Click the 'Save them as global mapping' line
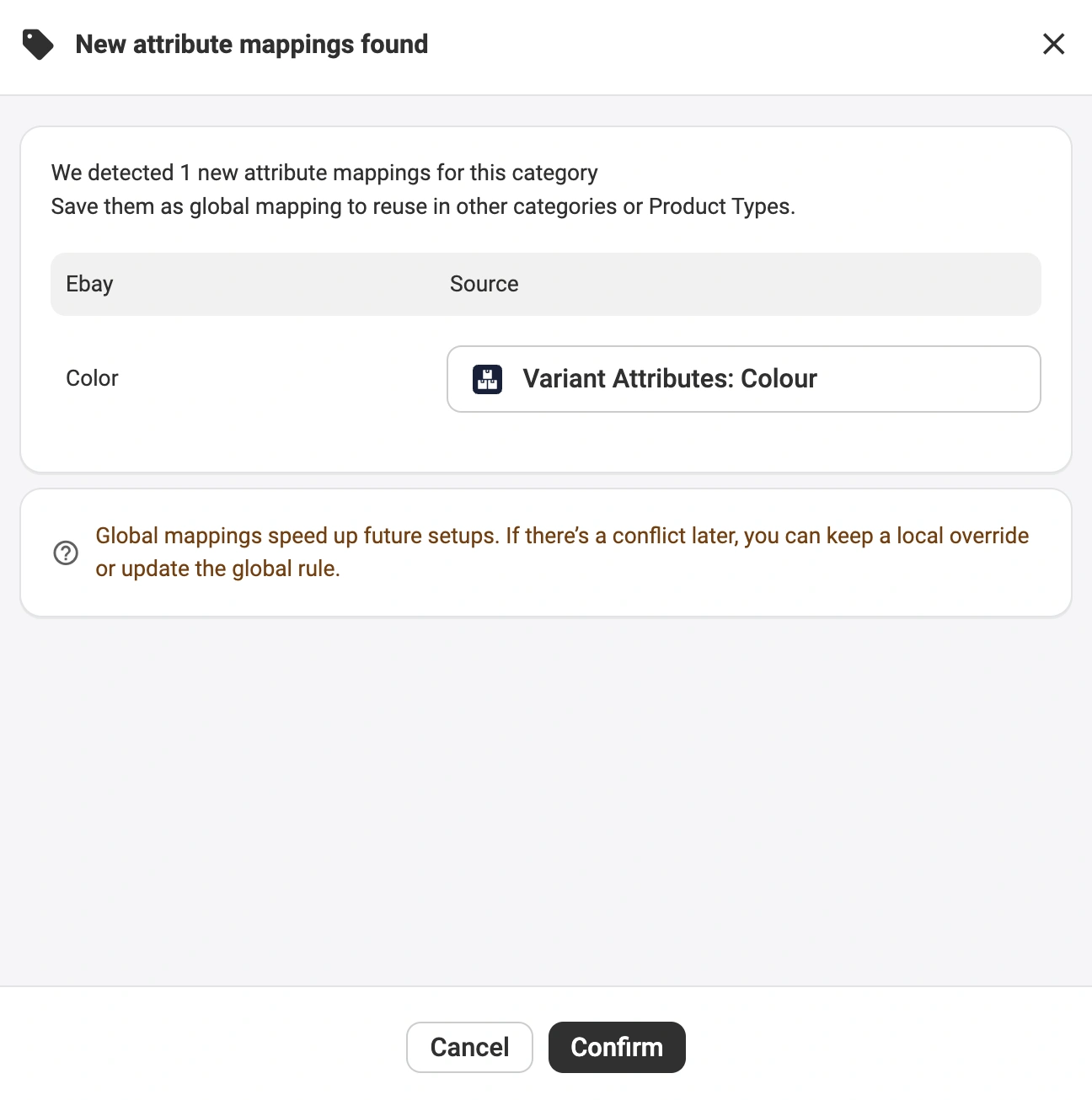 (423, 206)
